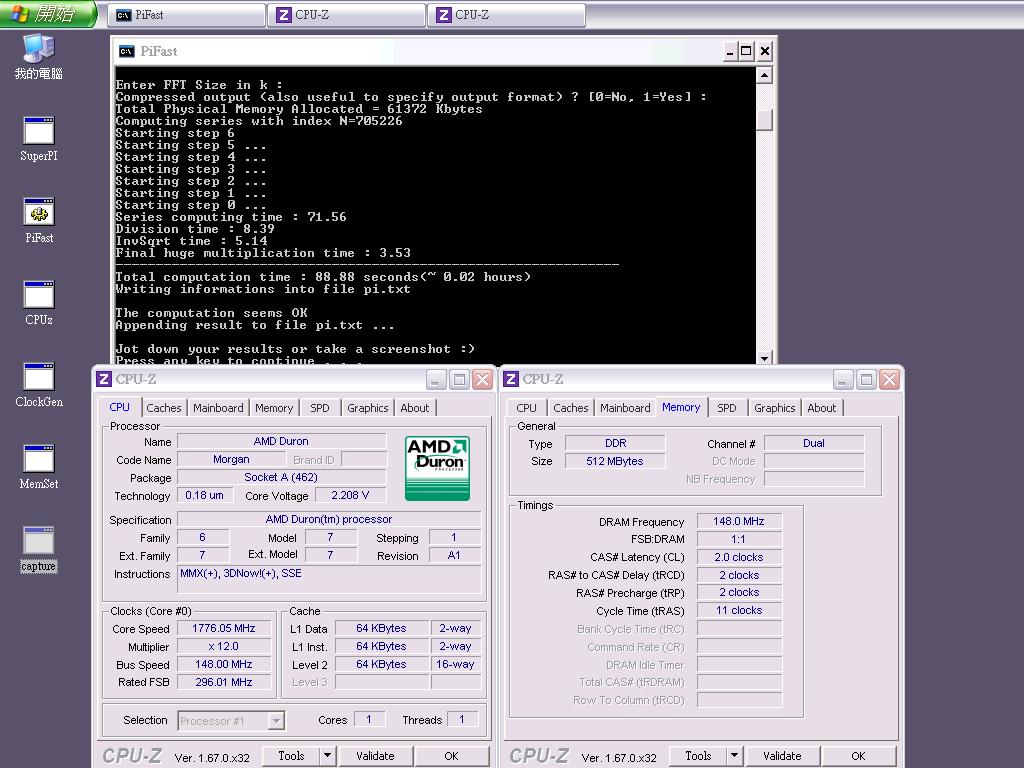1024x768 pixels.
Task: Click the PiFast window title bar icon
Action: 127,52
